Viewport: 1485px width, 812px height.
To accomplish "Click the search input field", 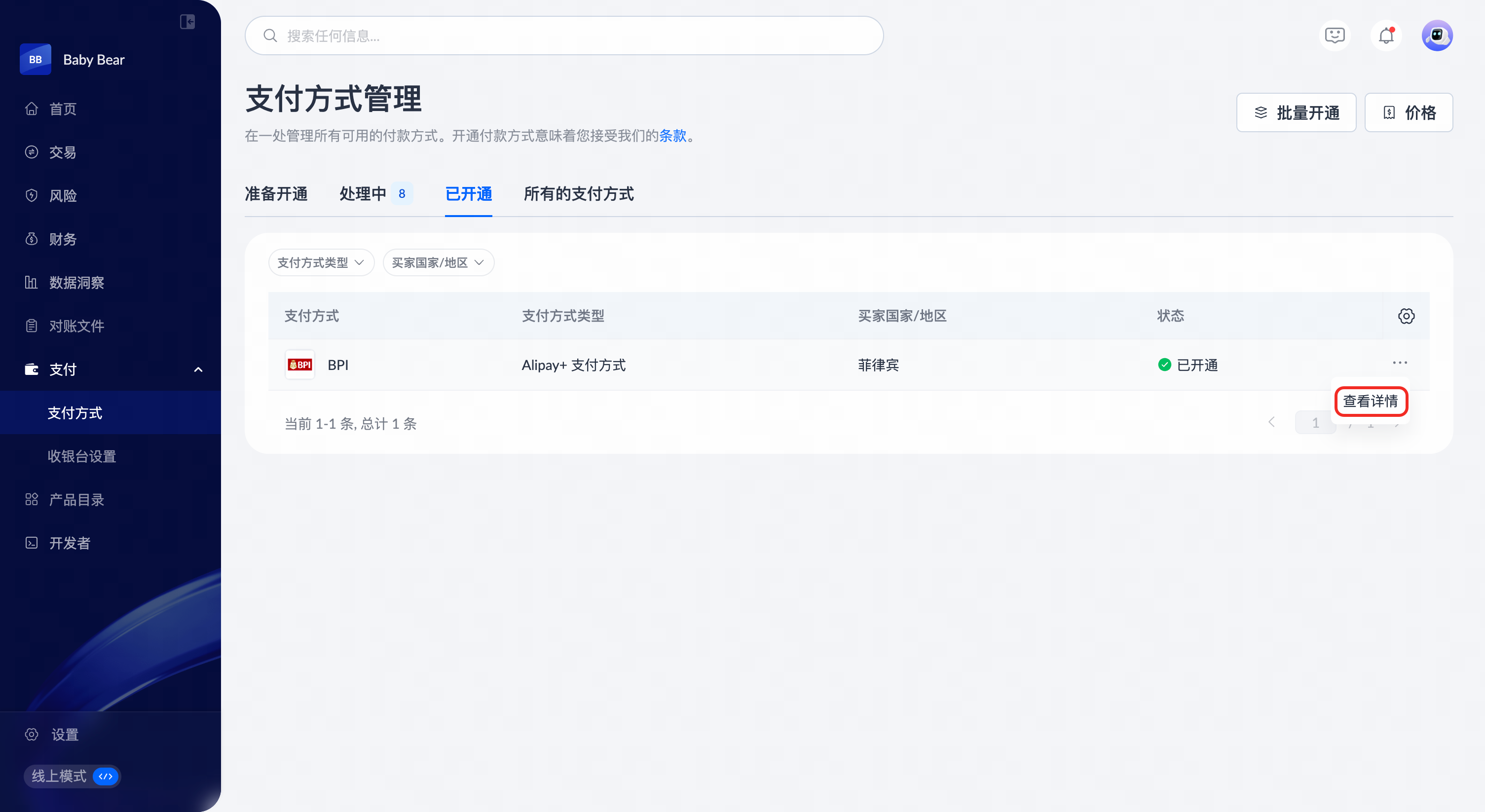I will [x=564, y=36].
